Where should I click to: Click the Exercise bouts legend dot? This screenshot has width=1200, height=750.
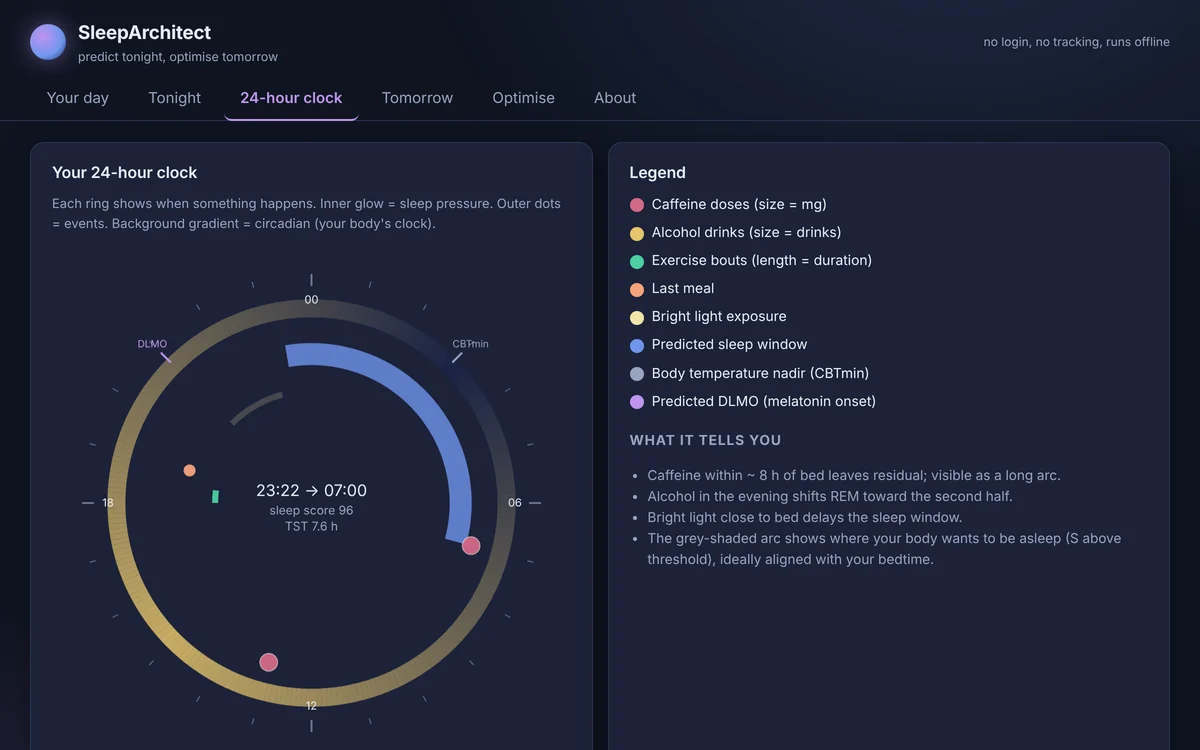pos(637,261)
